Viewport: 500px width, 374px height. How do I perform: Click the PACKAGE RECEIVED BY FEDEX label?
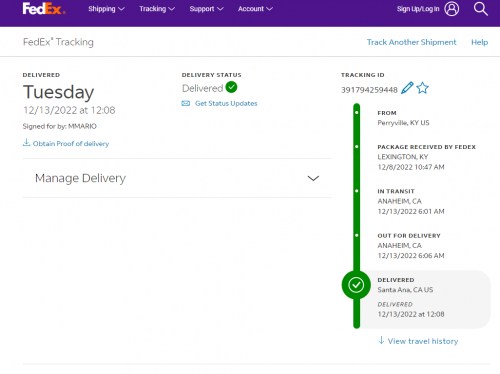click(x=427, y=147)
